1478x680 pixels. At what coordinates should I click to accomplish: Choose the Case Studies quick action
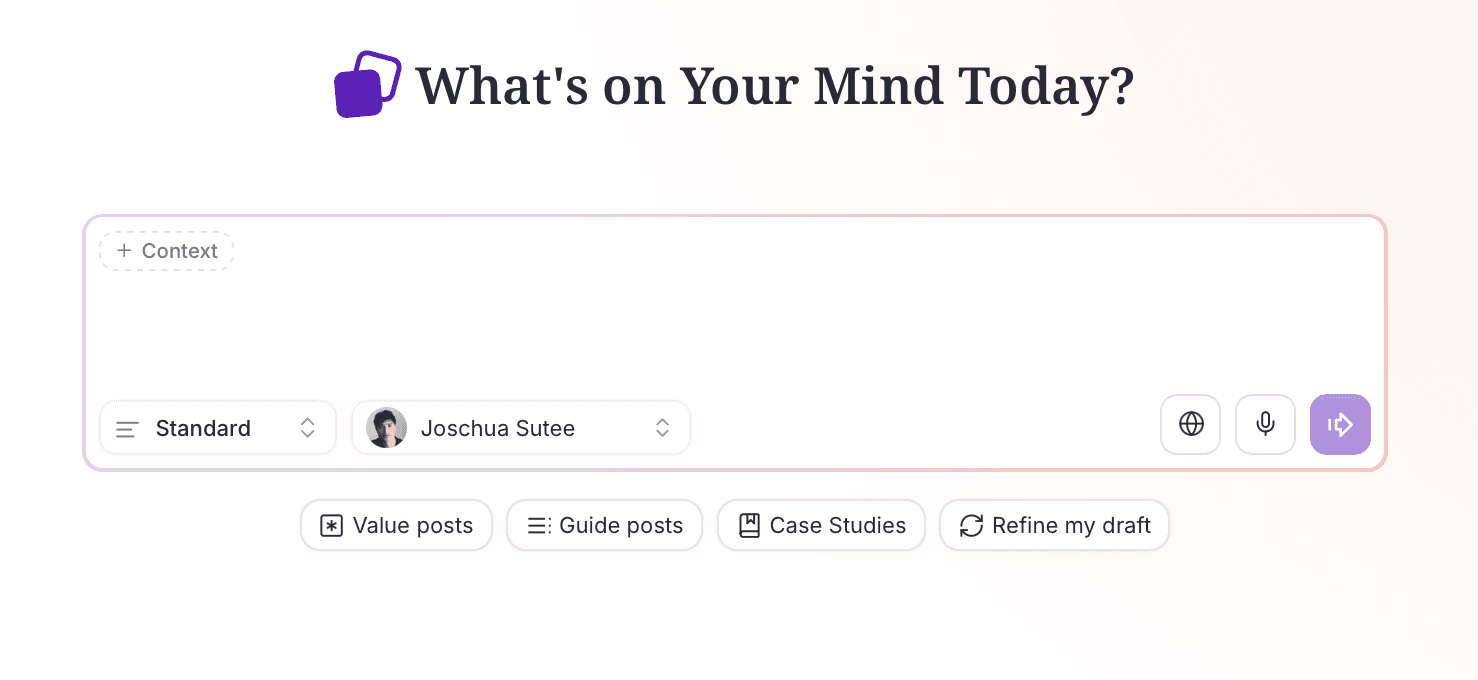[x=821, y=524]
